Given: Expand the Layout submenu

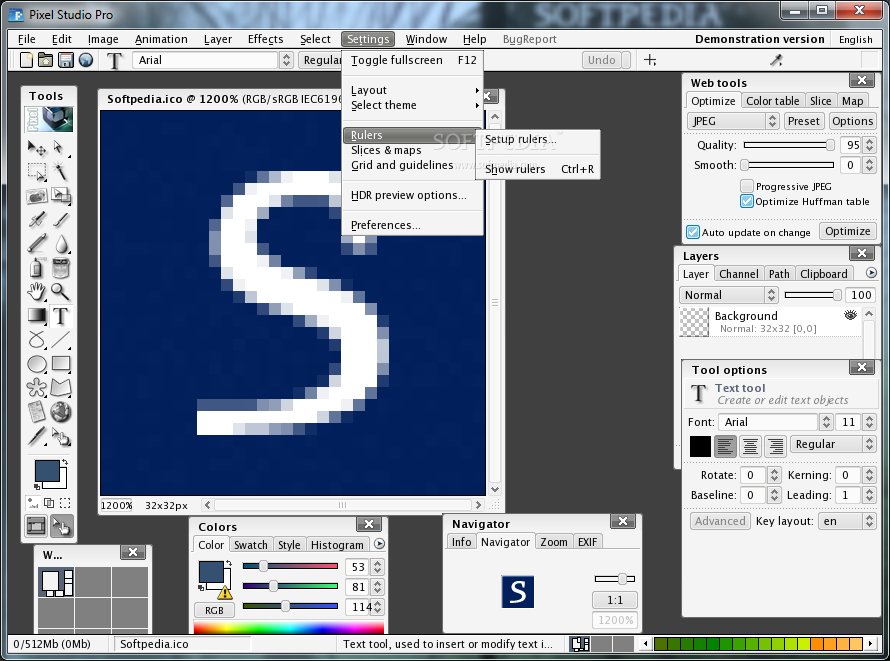Looking at the screenshot, I should [413, 90].
